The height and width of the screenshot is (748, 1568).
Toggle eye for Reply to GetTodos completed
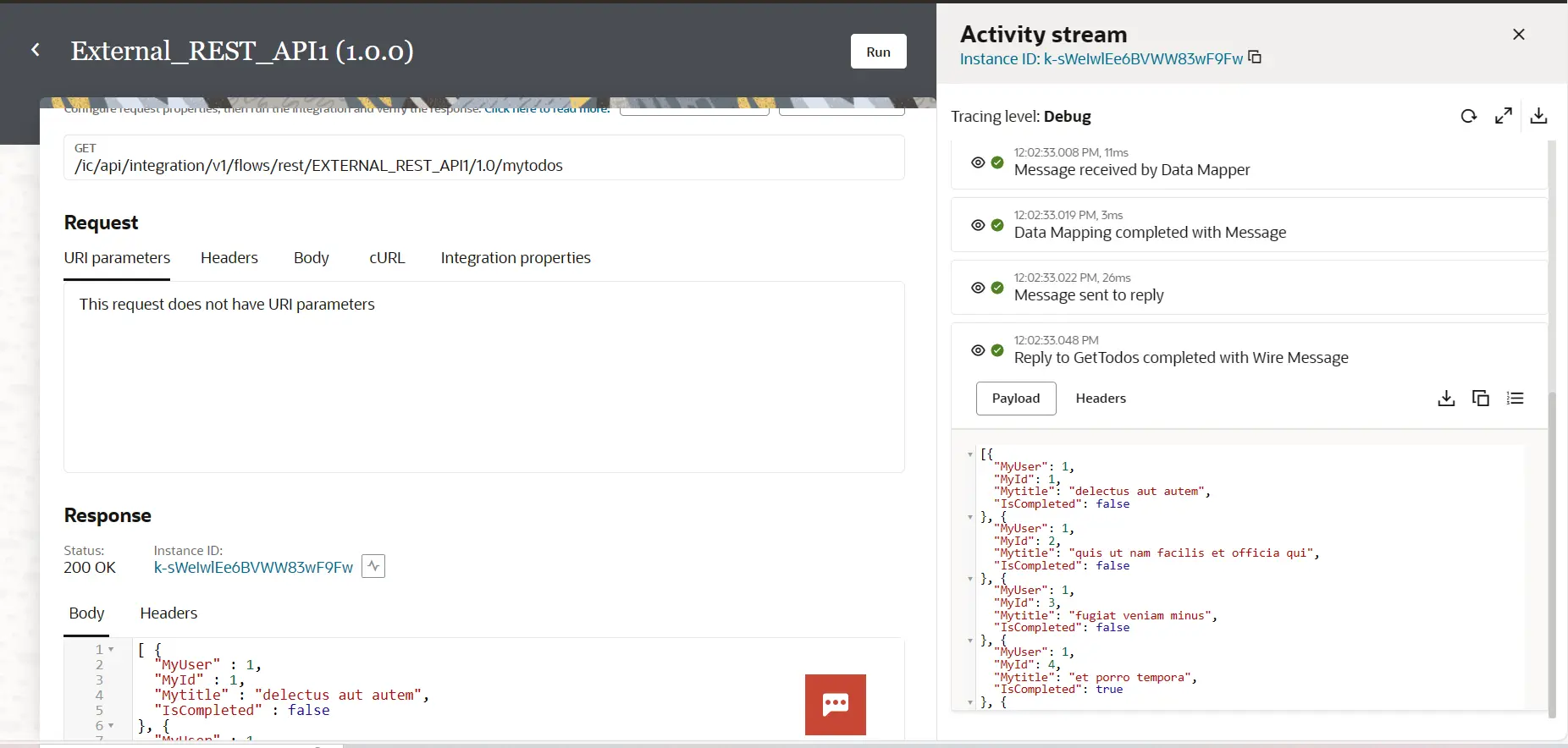coord(978,350)
